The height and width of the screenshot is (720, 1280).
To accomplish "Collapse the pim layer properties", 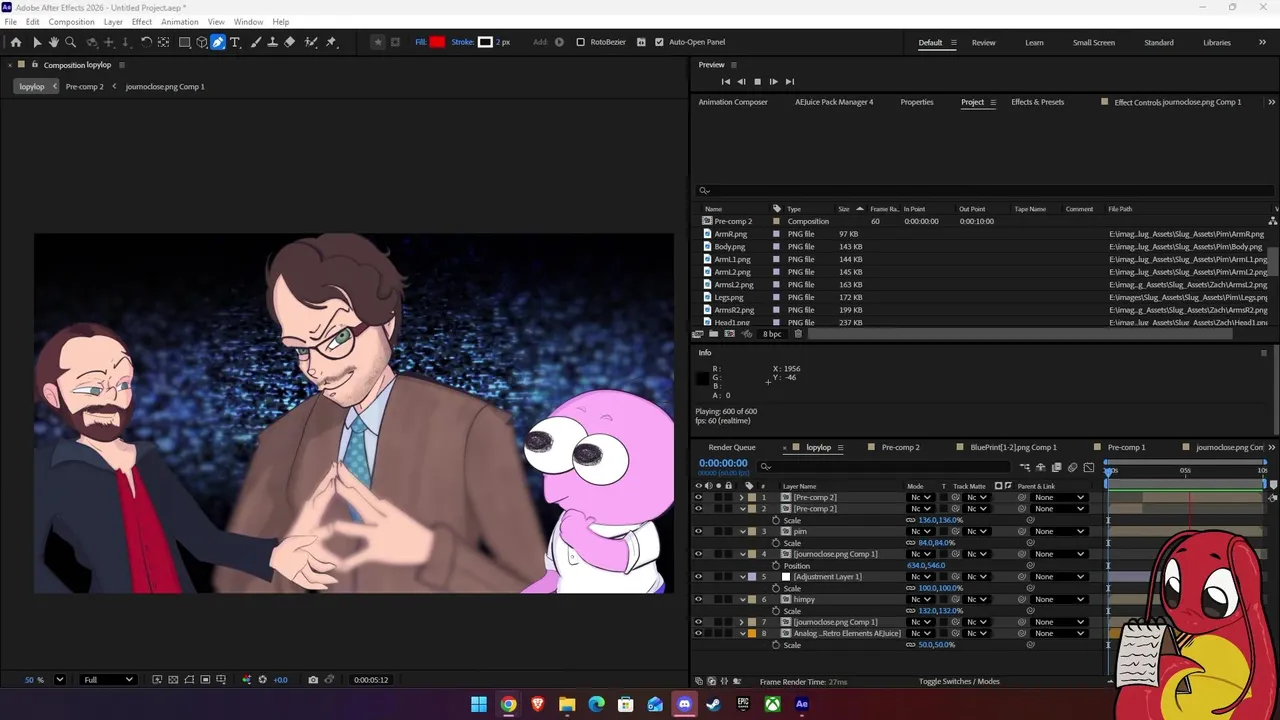I will click(x=742, y=531).
